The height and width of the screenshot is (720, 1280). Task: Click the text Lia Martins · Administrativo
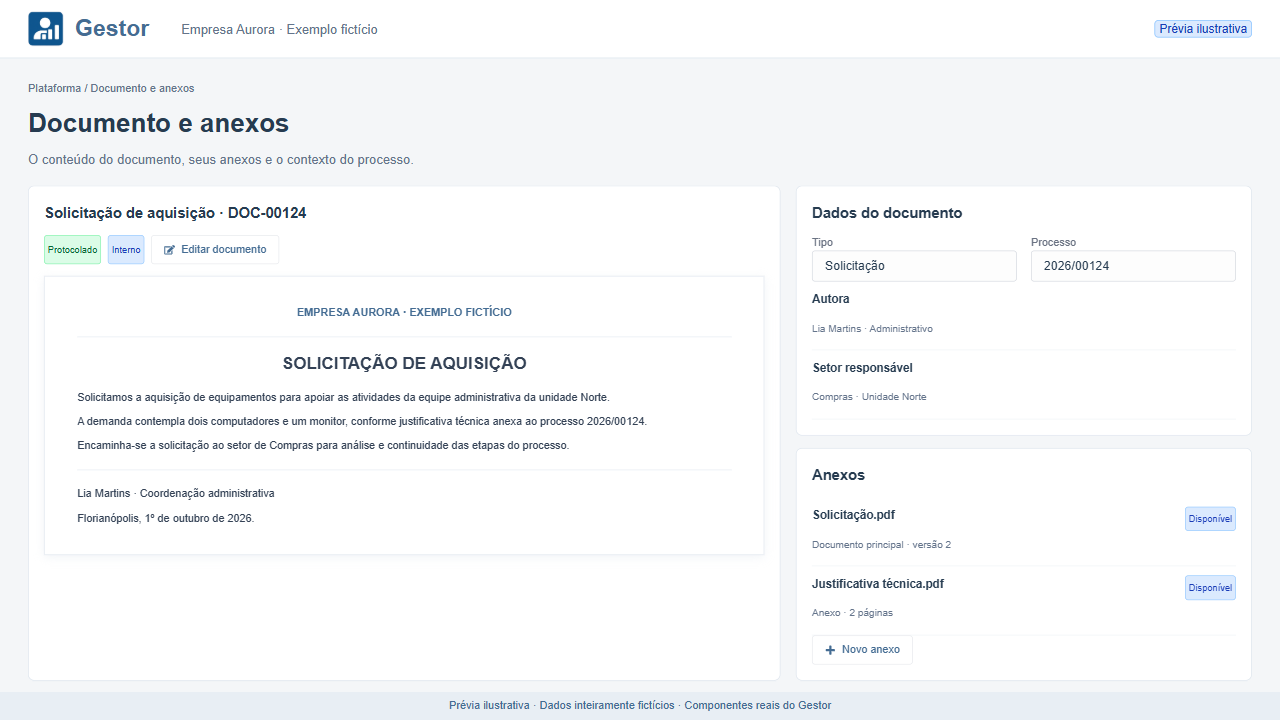pos(873,329)
